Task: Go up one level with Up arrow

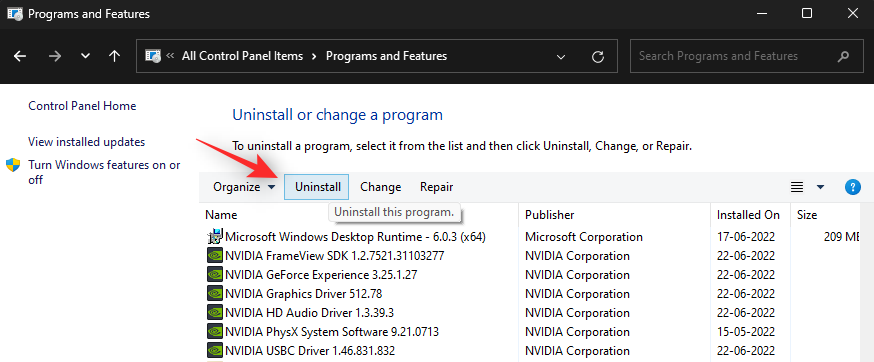Action: tap(115, 56)
